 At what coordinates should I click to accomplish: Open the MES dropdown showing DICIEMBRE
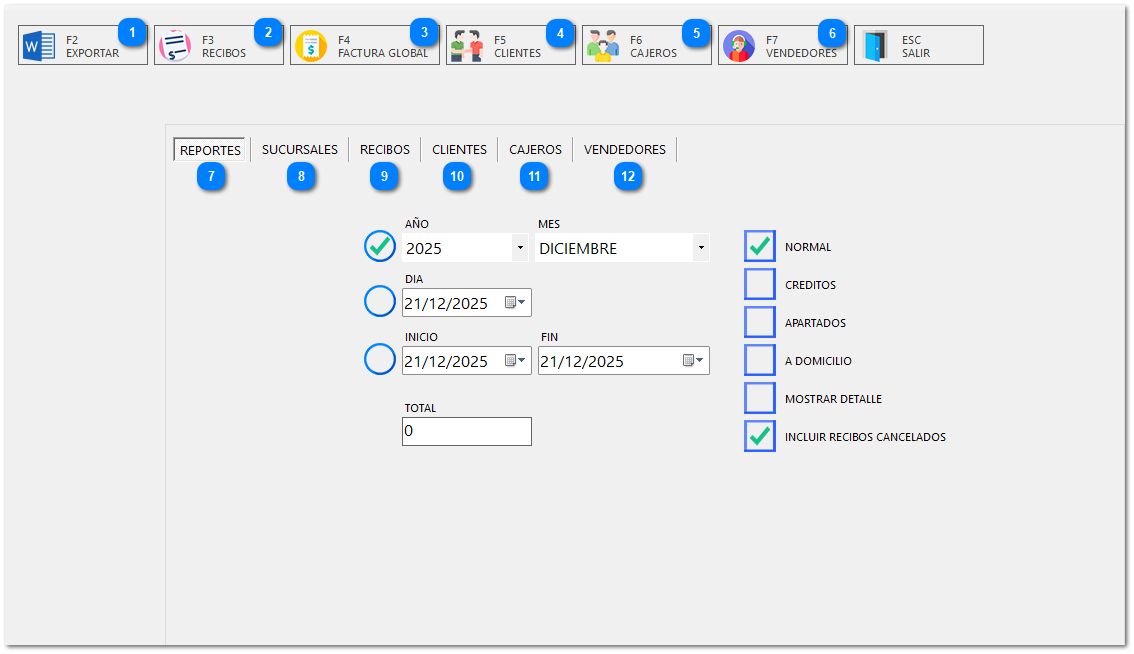click(700, 247)
